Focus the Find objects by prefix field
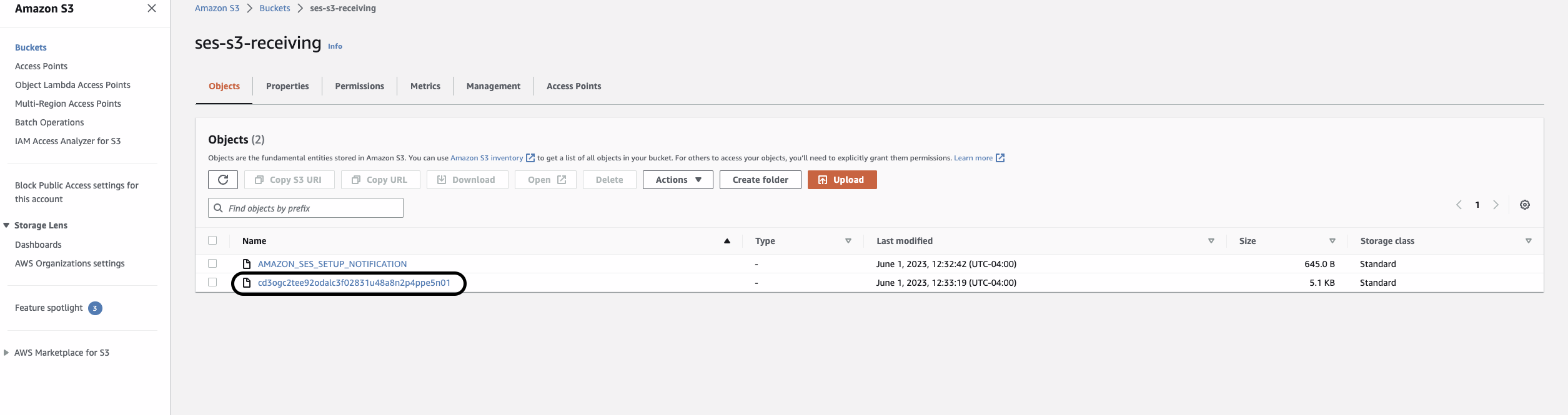Image resolution: width=1568 pixels, height=415 pixels. tap(305, 208)
